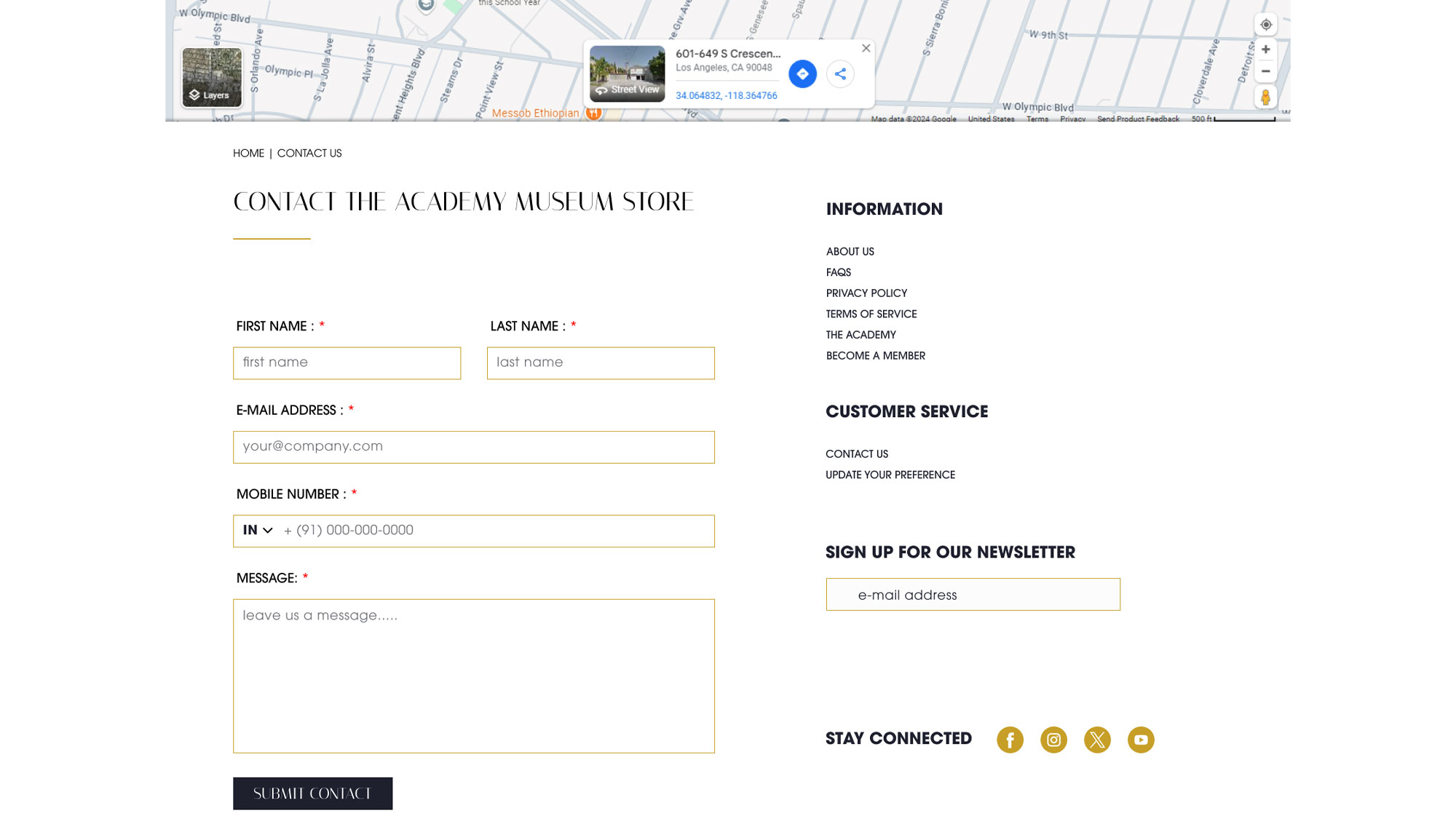Image resolution: width=1456 pixels, height=816 pixels.
Task: Select HOME in the breadcrumb
Action: coord(249,153)
